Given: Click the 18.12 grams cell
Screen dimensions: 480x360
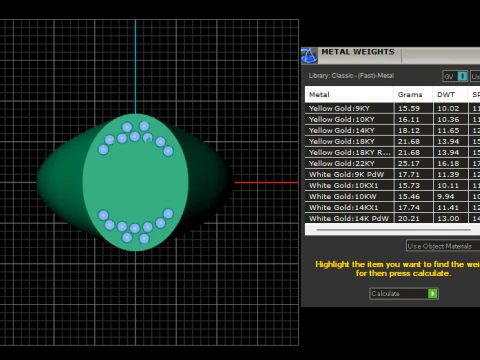Looking at the screenshot, I should [413, 130].
